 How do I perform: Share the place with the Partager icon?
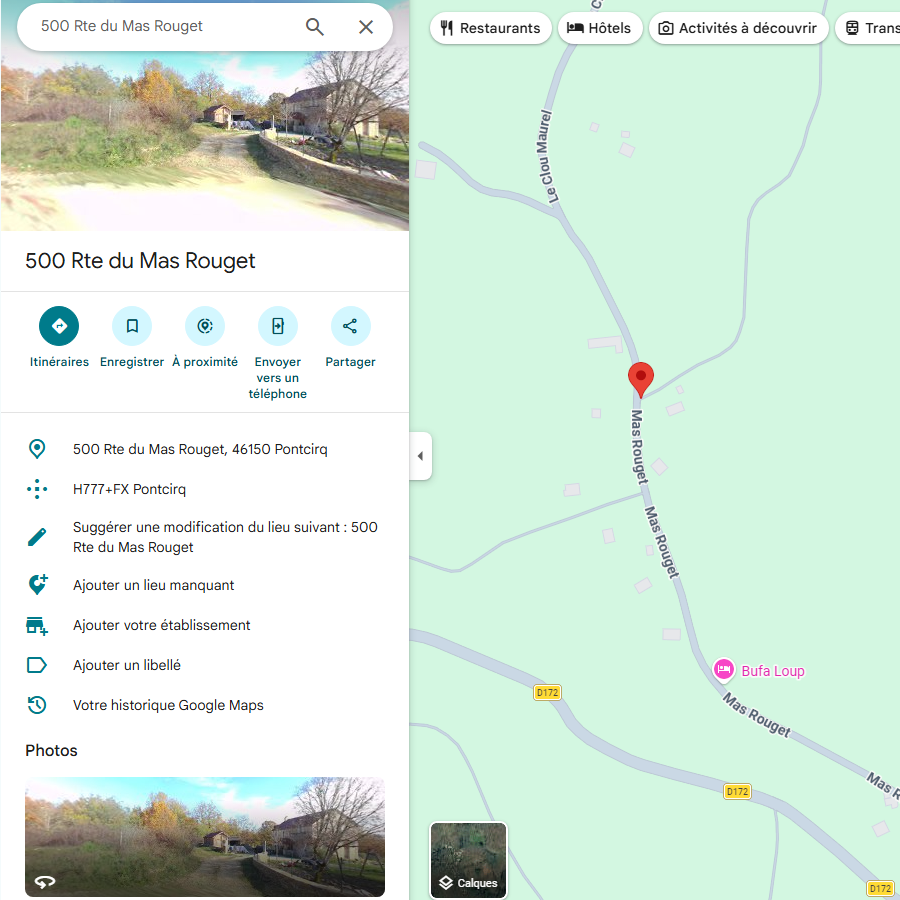(x=351, y=326)
